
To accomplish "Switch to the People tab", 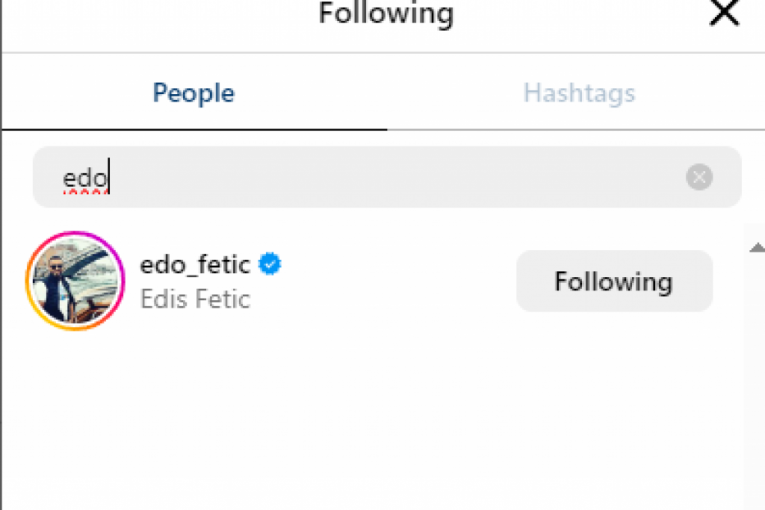I will (x=194, y=93).
